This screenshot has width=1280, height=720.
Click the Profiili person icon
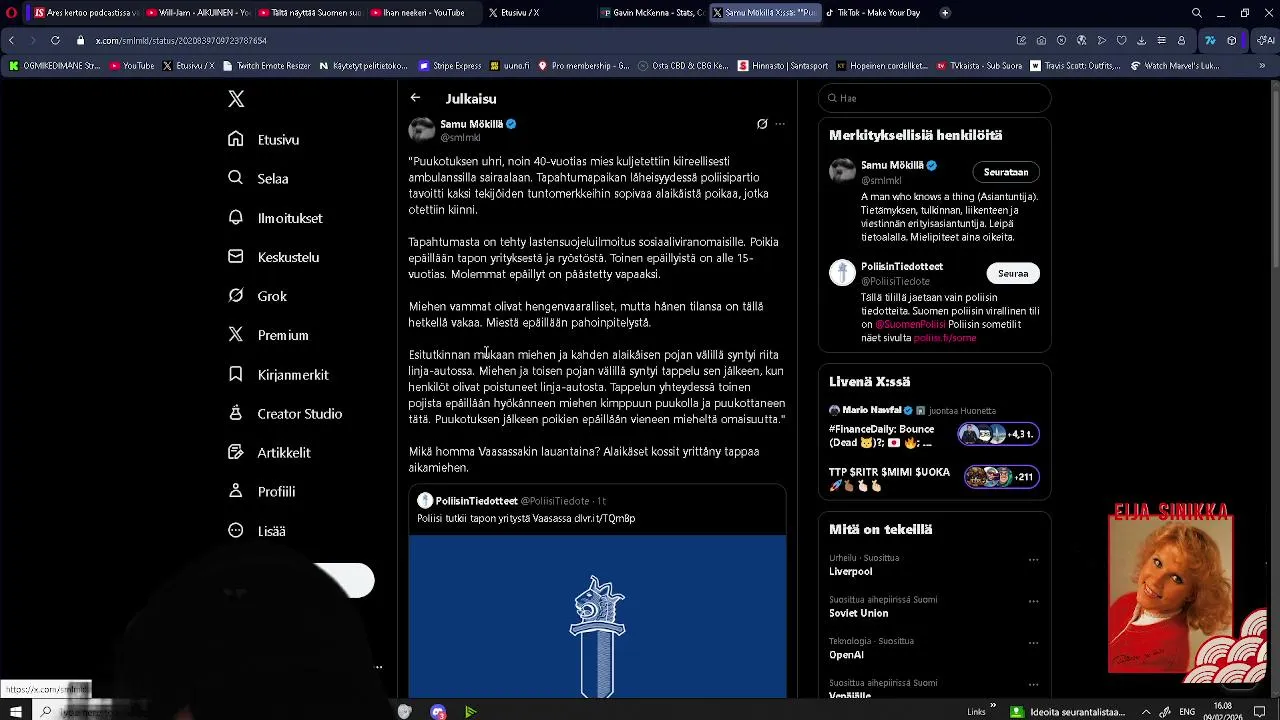click(236, 491)
